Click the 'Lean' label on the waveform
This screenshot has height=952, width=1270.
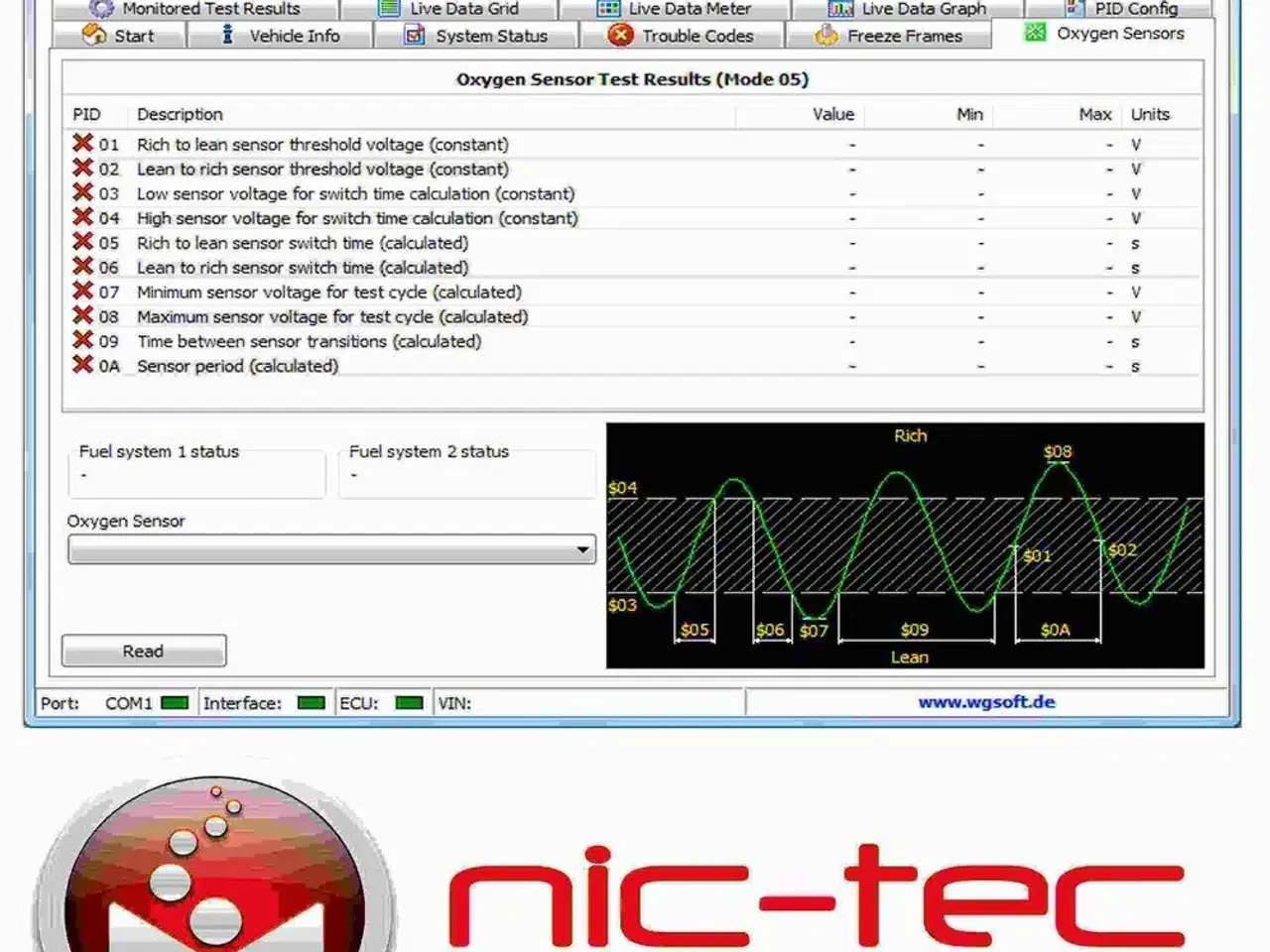point(909,656)
